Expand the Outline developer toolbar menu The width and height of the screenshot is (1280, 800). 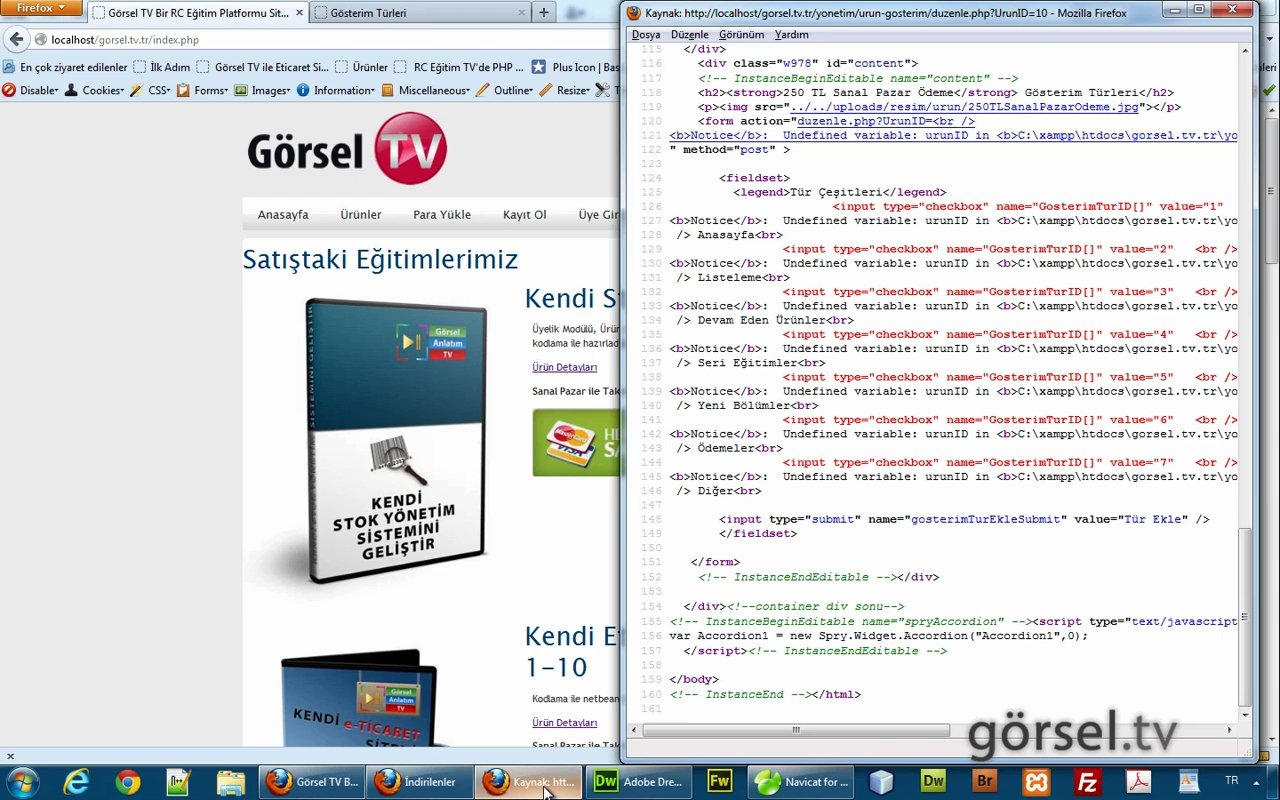pos(506,90)
